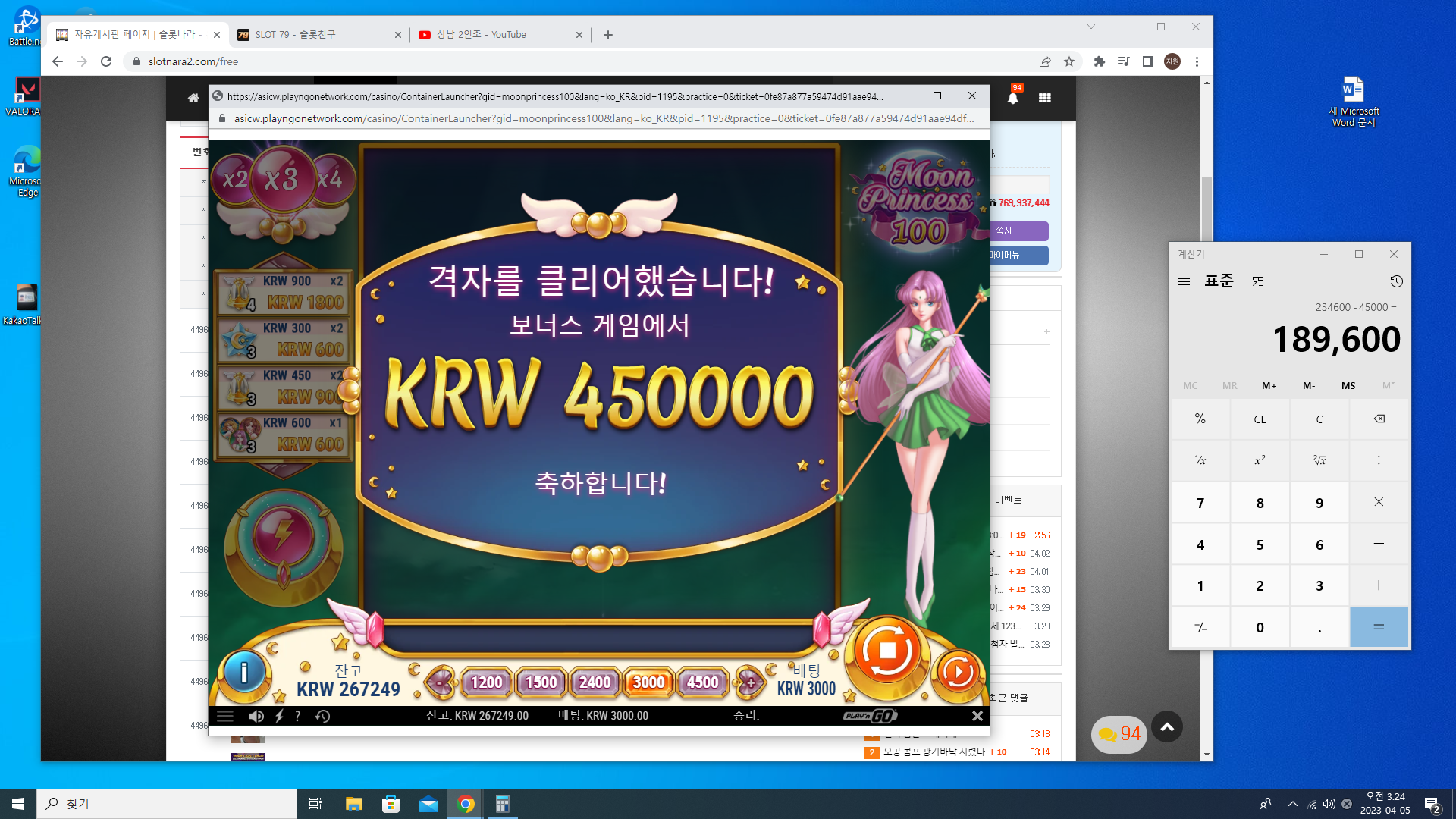Toggle fast play lightning icon
Screen dimensions: 1456x819
[279, 716]
